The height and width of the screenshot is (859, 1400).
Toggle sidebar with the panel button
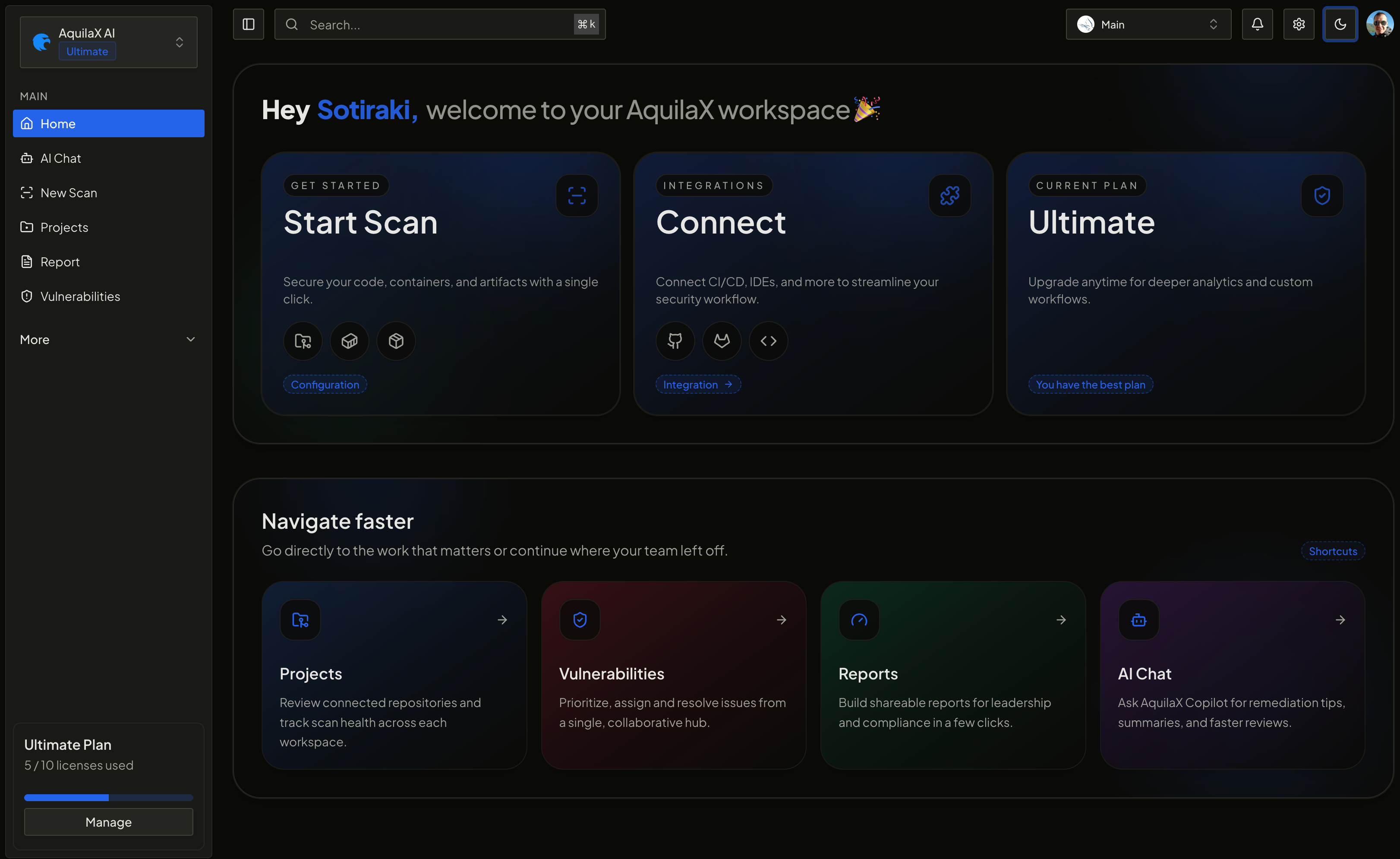248,25
